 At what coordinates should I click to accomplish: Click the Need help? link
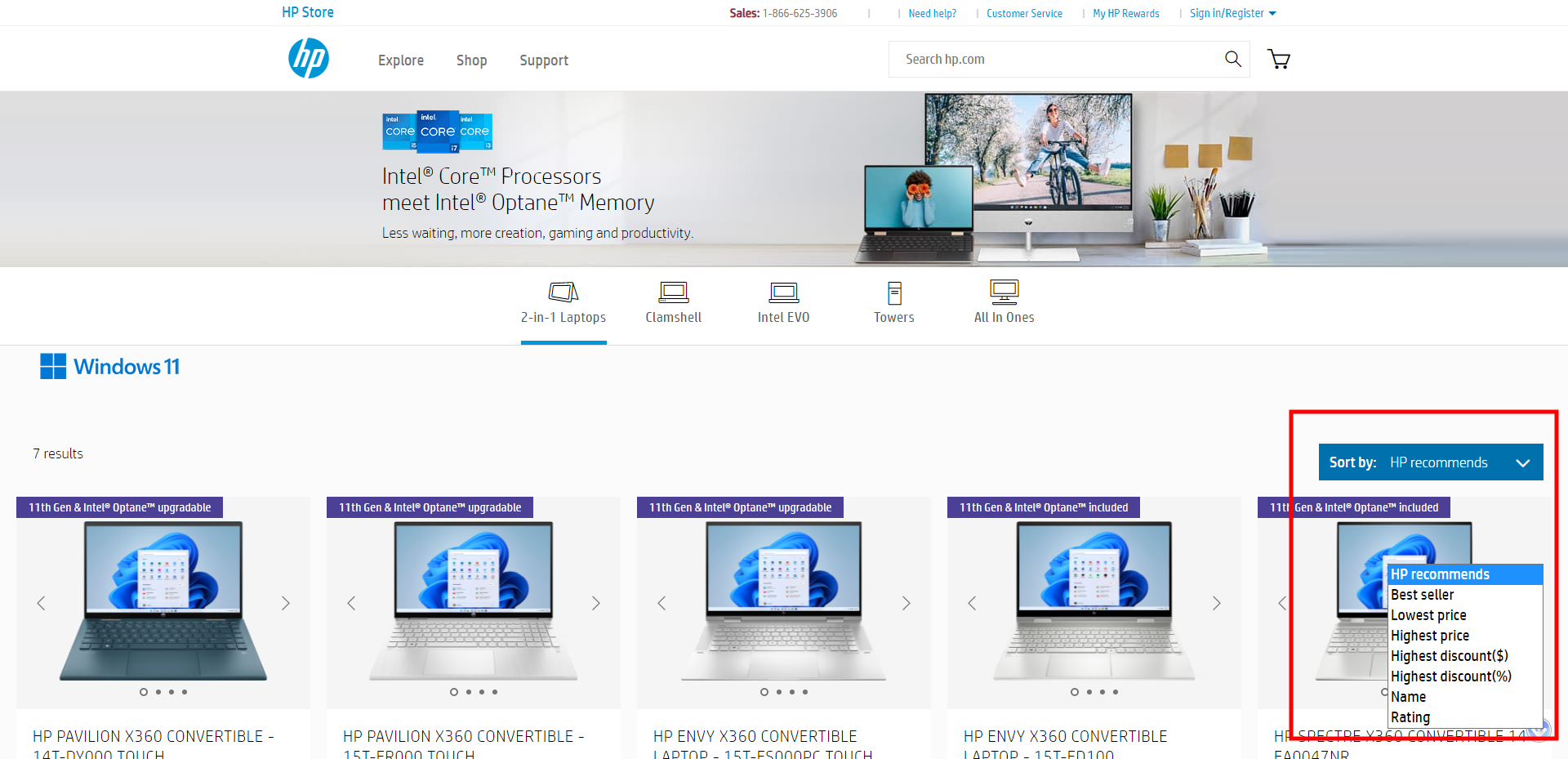933,13
